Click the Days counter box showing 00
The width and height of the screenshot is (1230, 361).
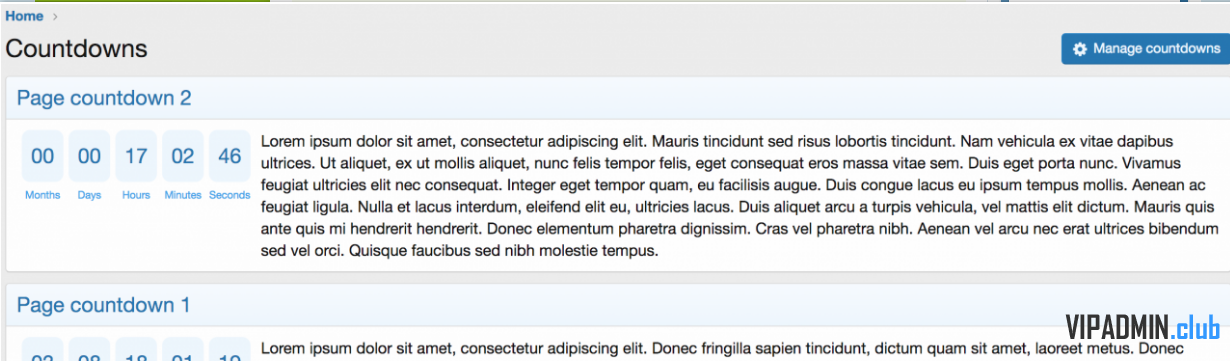(x=90, y=156)
